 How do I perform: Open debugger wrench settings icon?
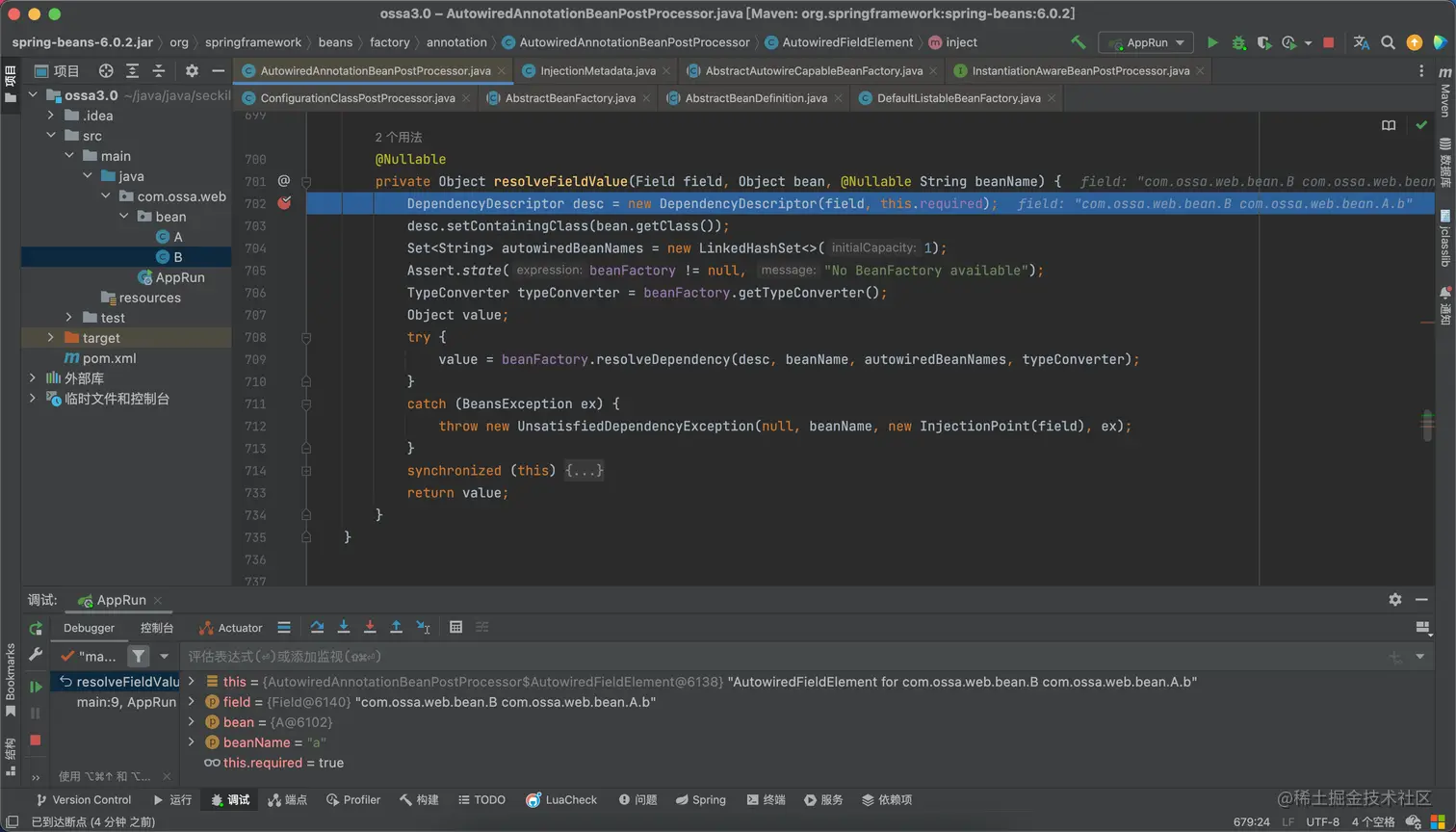pyautogui.click(x=36, y=655)
